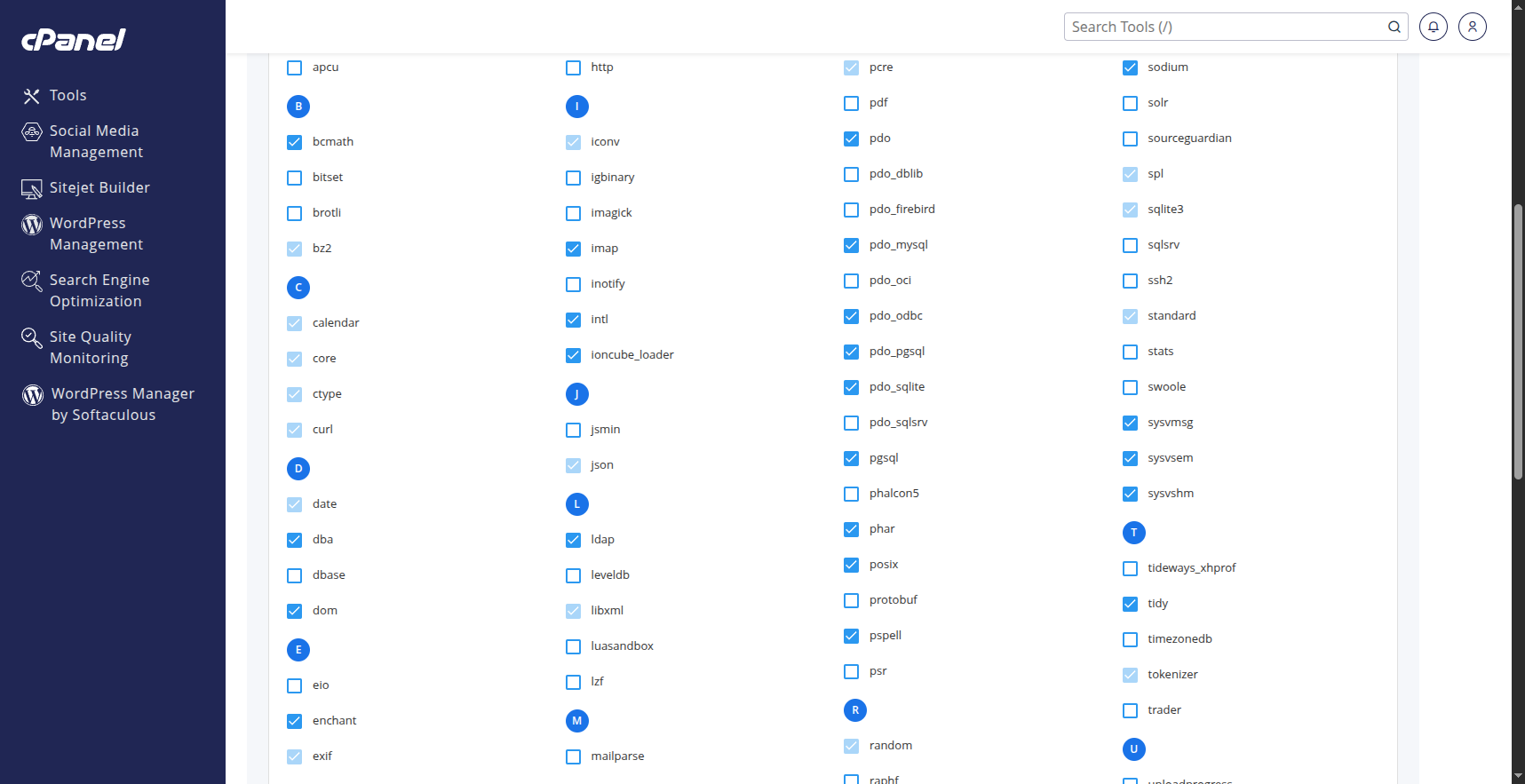Image resolution: width=1525 pixels, height=784 pixels.
Task: Check the brotli checkbox
Action: point(295,213)
